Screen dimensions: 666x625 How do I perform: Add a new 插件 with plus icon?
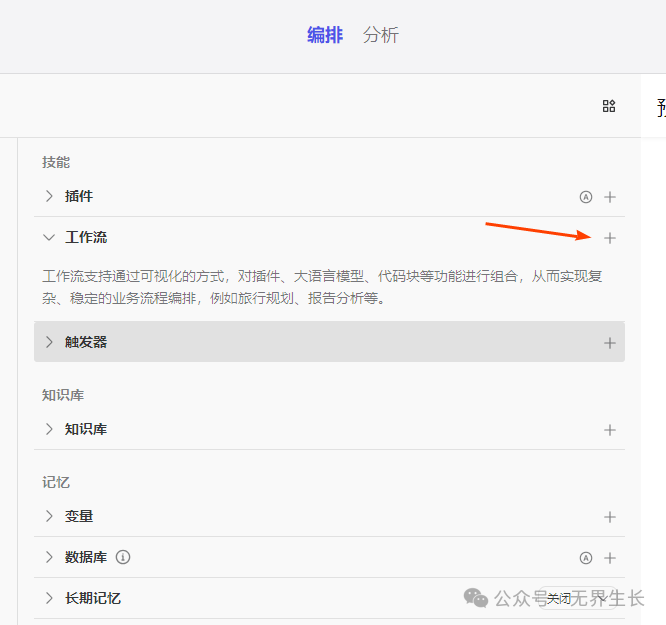click(x=610, y=197)
